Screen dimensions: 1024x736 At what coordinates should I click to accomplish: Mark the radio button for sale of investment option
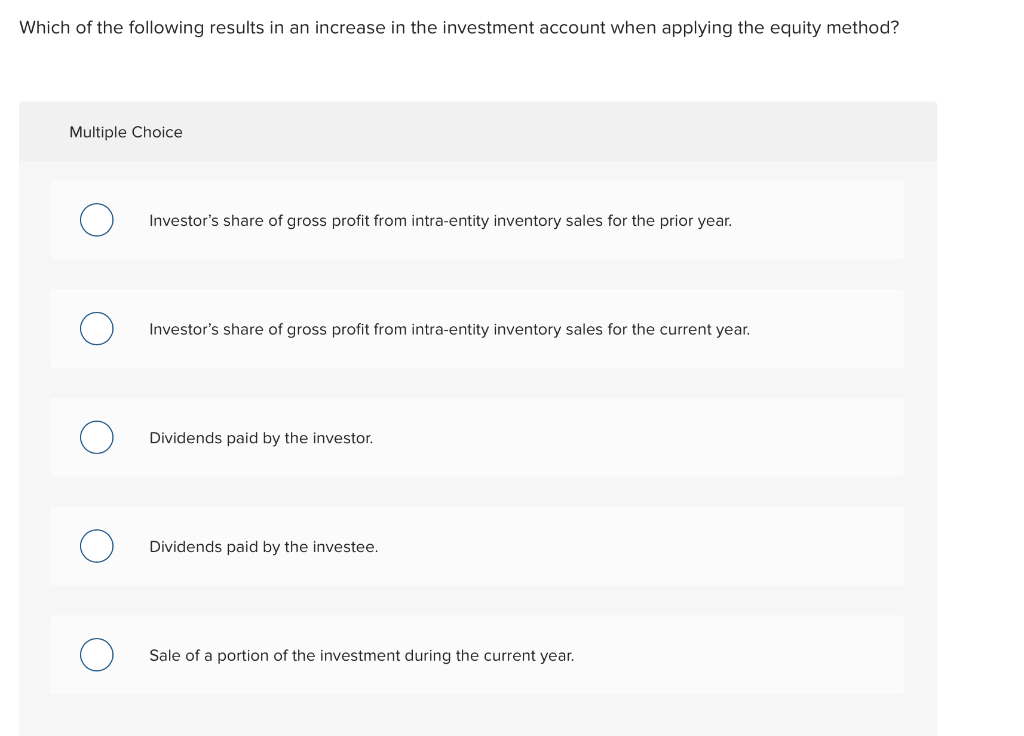pos(96,655)
